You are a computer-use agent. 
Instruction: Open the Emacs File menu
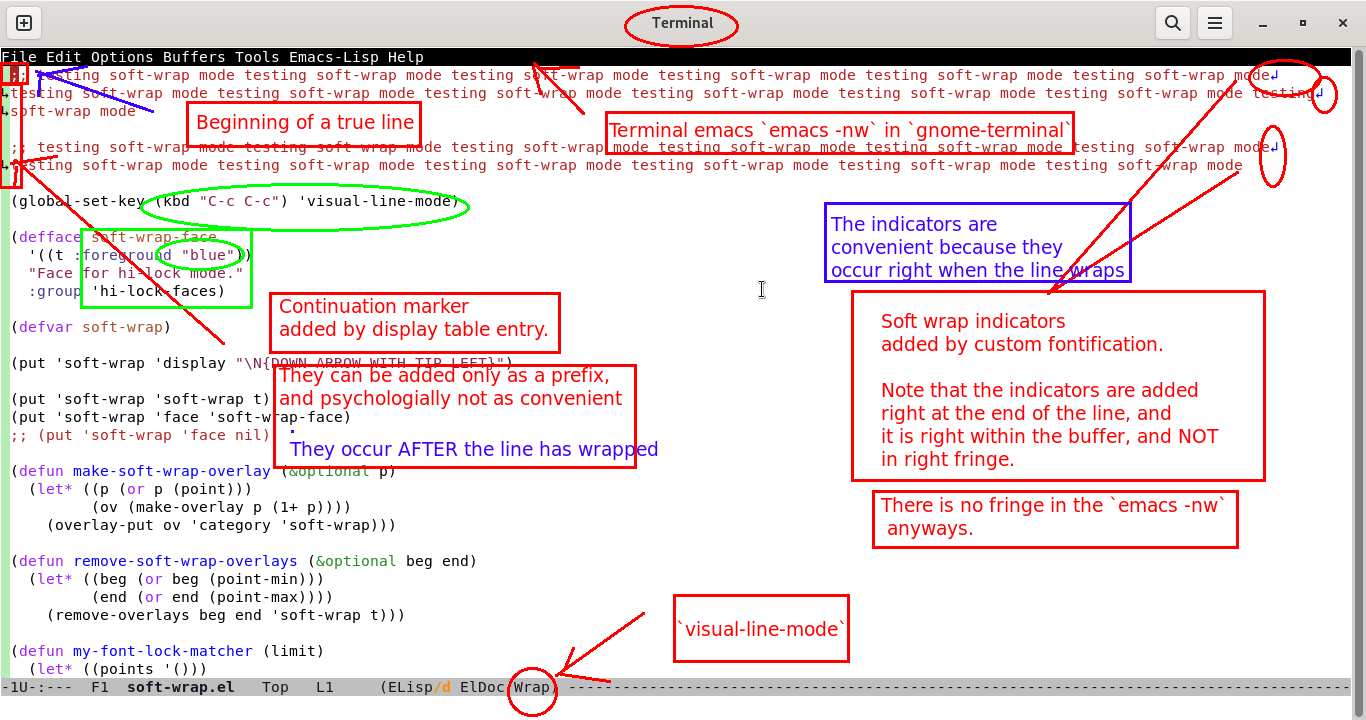(x=19, y=57)
